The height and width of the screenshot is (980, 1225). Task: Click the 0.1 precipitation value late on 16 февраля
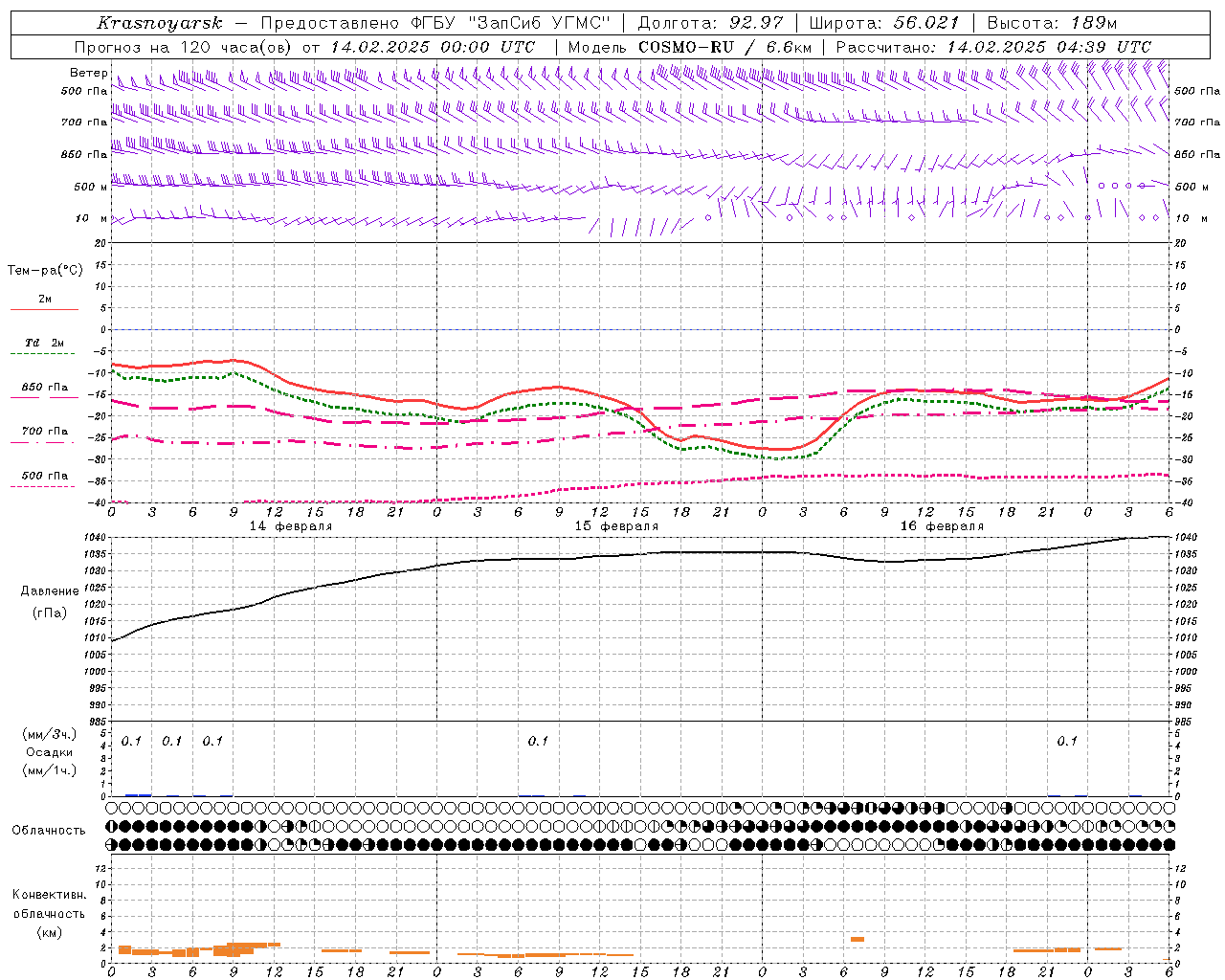click(1066, 742)
